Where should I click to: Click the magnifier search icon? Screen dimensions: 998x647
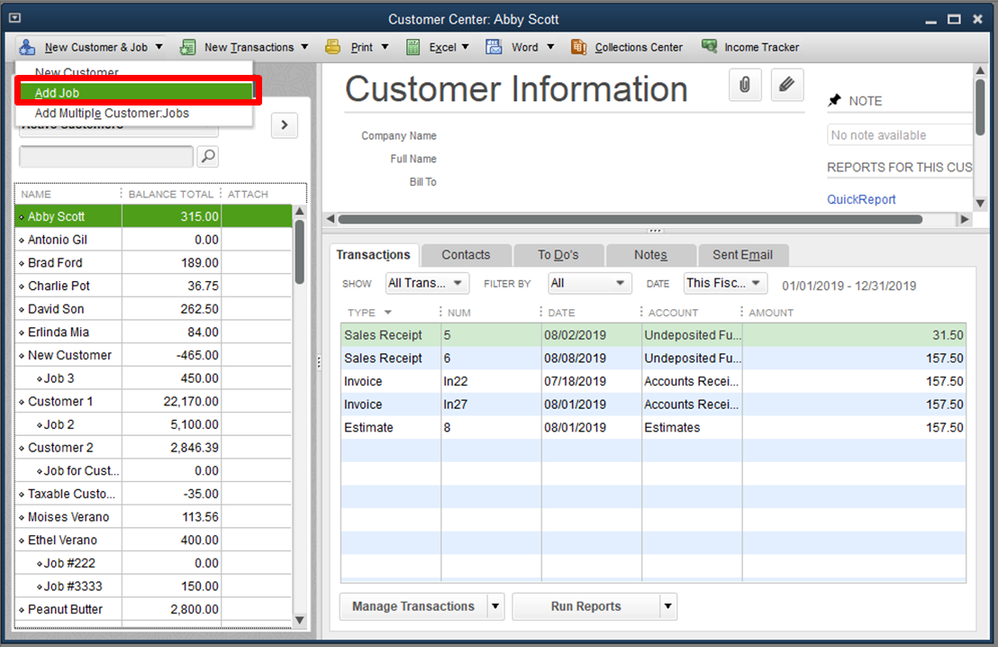(x=207, y=157)
